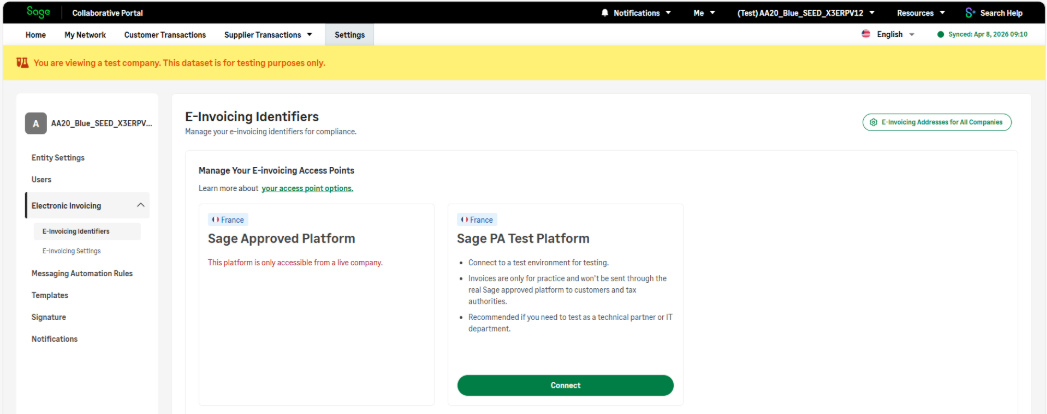Click the red 'only accessible from a live company' text
This screenshot has width=1047, height=414.
(295, 262)
